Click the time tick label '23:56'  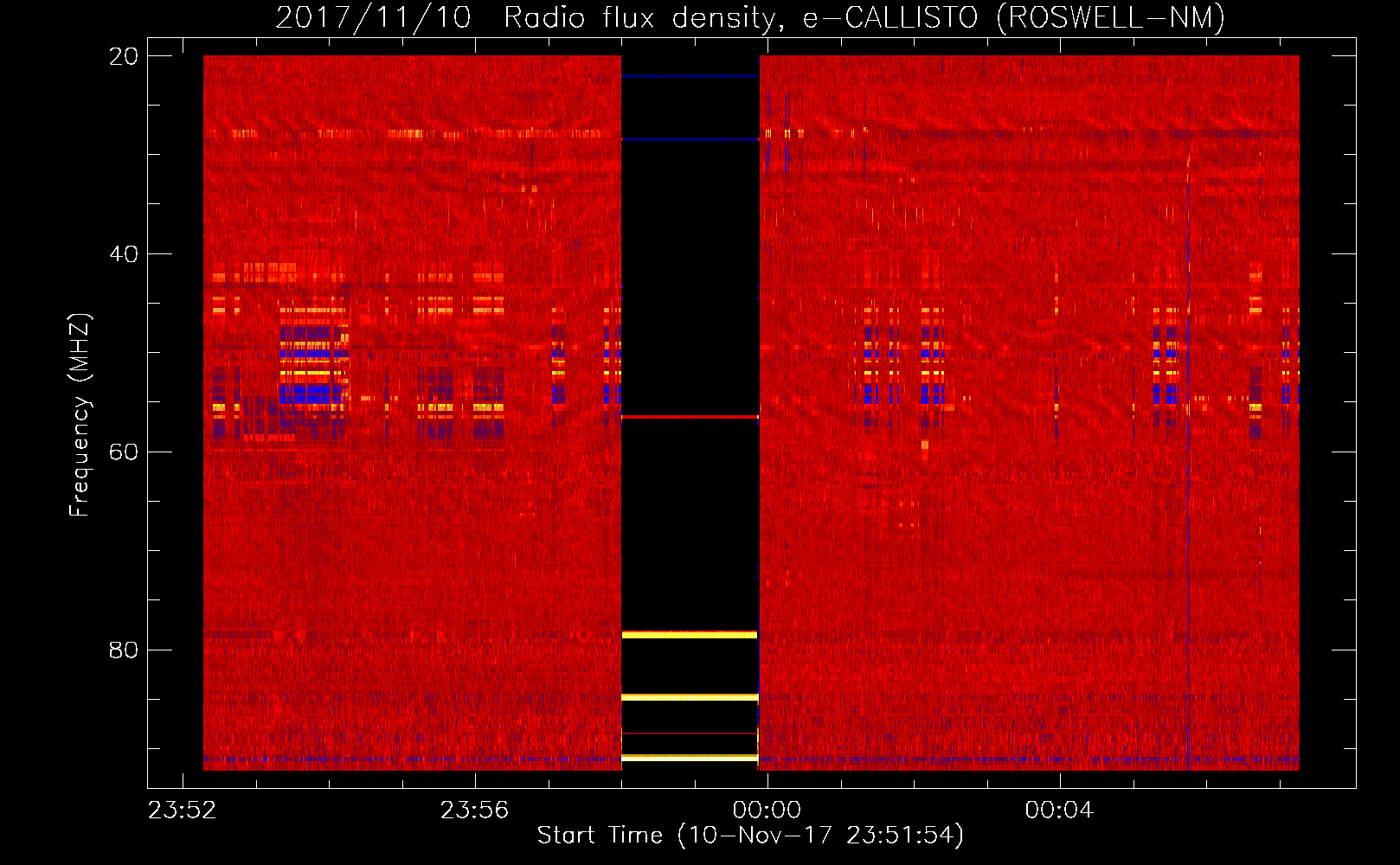pyautogui.click(x=474, y=811)
